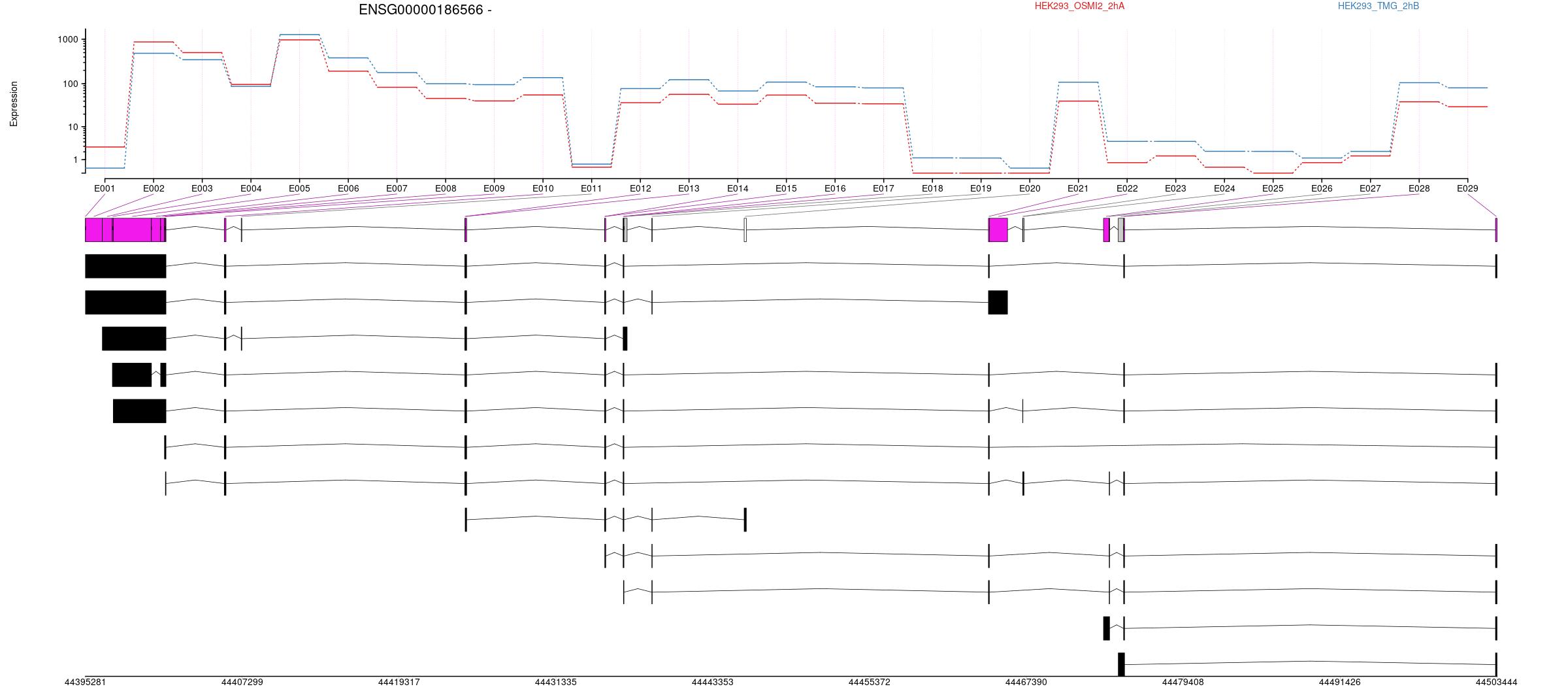Click the magenta exon block below E021 lines
This screenshot has height=693, width=1568.
point(998,230)
